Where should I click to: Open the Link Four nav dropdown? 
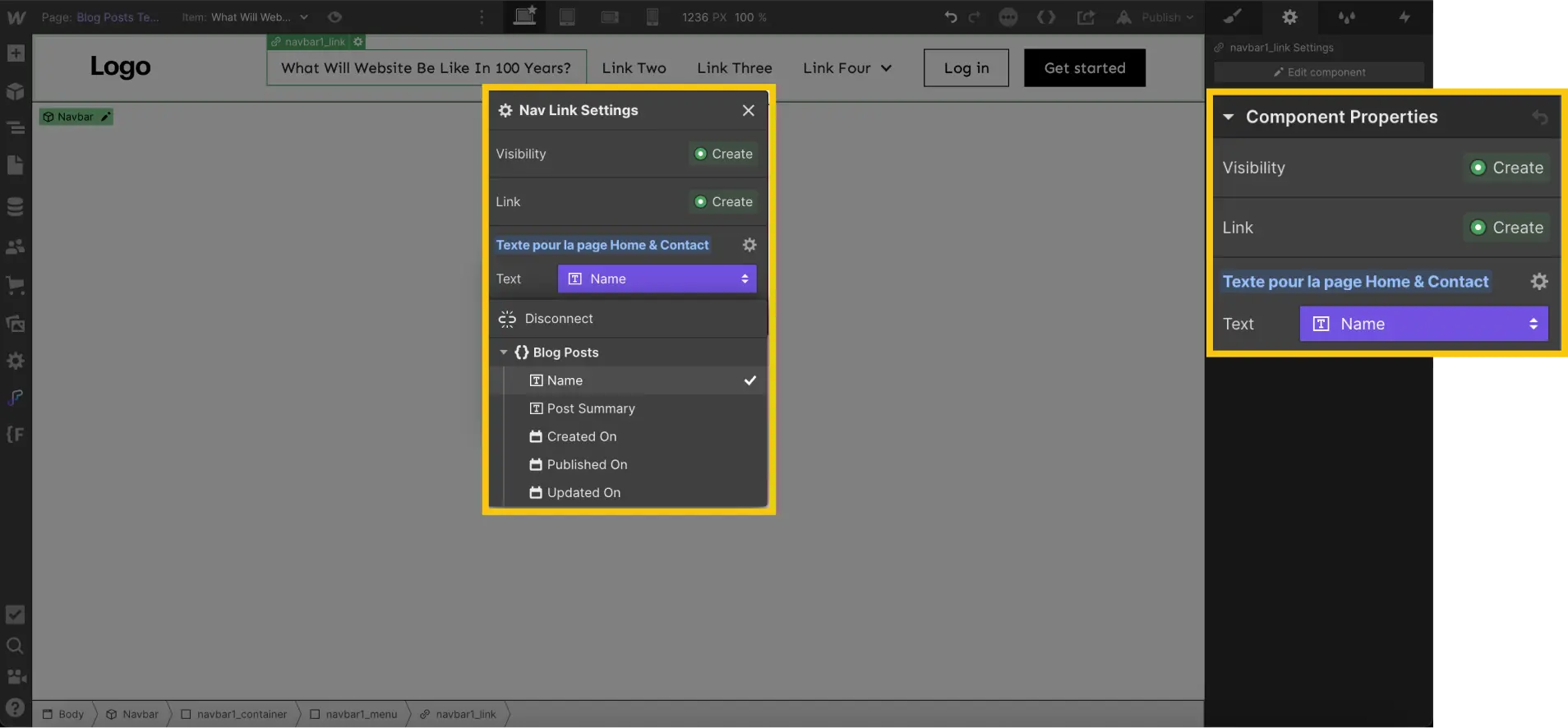pos(847,68)
